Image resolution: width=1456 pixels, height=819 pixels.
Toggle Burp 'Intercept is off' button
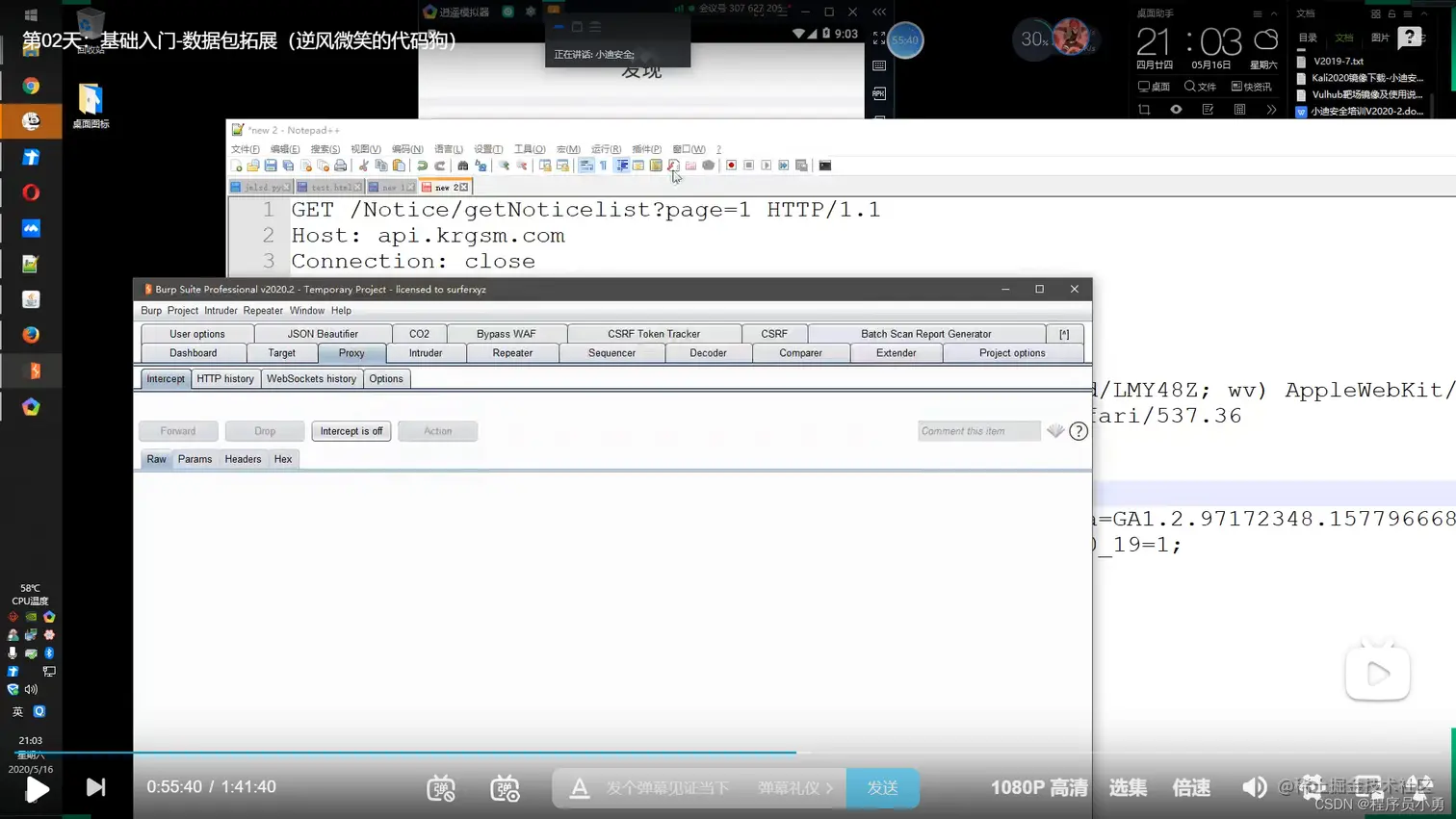[351, 431]
